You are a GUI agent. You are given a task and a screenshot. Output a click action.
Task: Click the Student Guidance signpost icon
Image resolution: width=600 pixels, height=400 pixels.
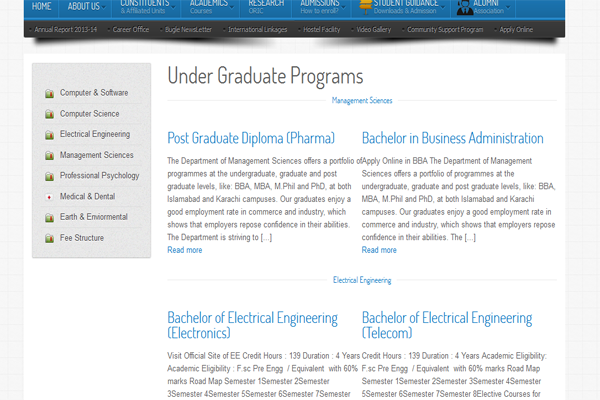[365, 7]
